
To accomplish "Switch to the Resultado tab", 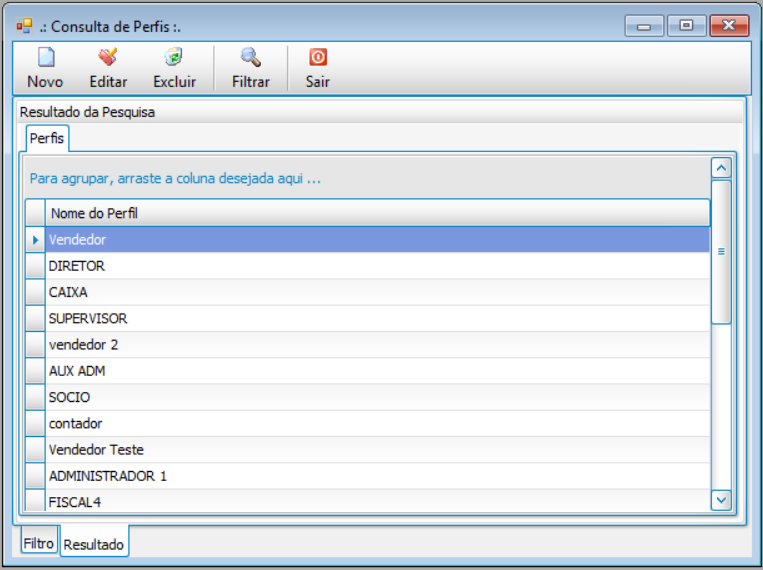I will point(94,543).
